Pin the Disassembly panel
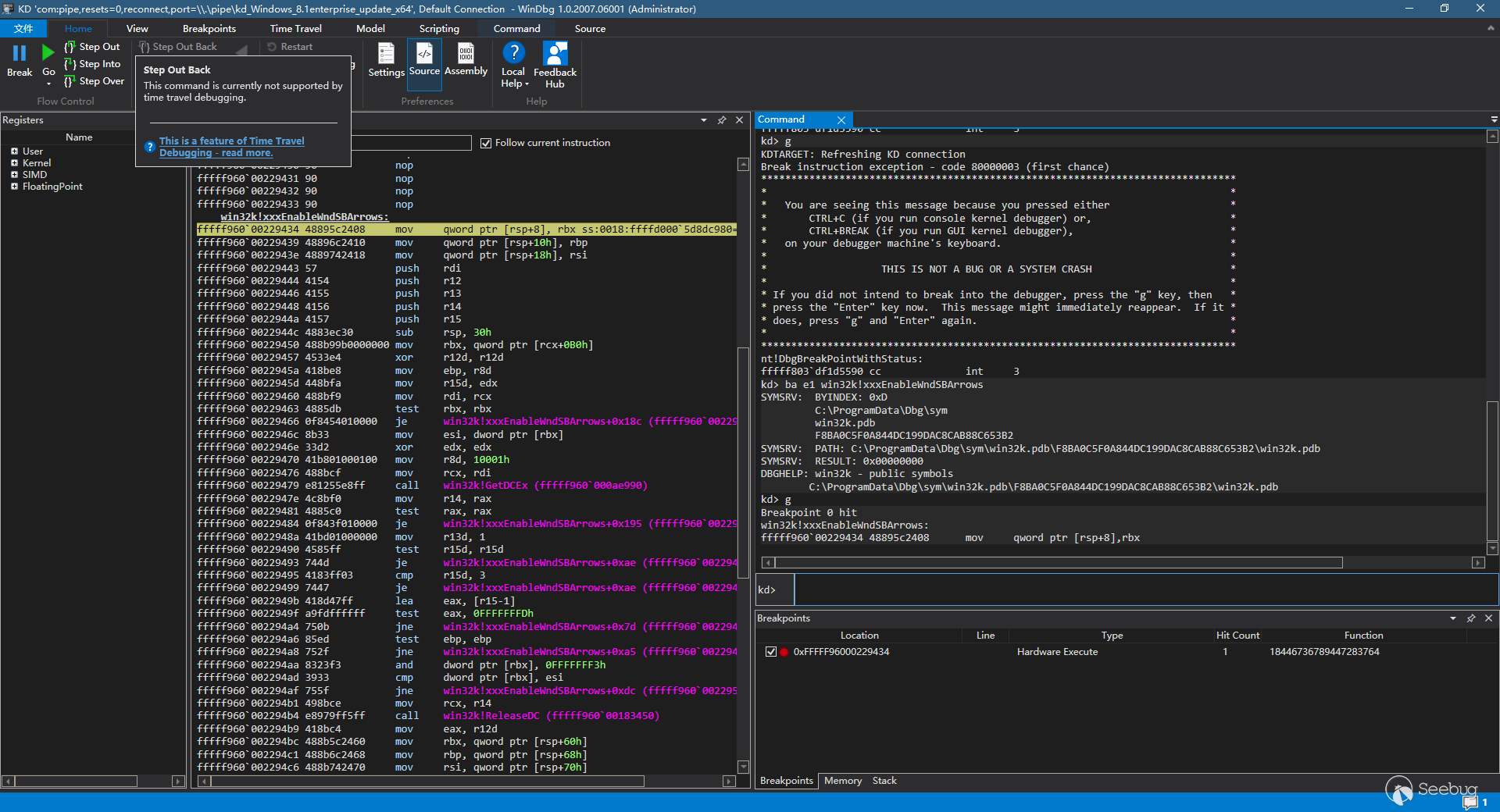Screen dimensions: 1500x812 pos(722,120)
